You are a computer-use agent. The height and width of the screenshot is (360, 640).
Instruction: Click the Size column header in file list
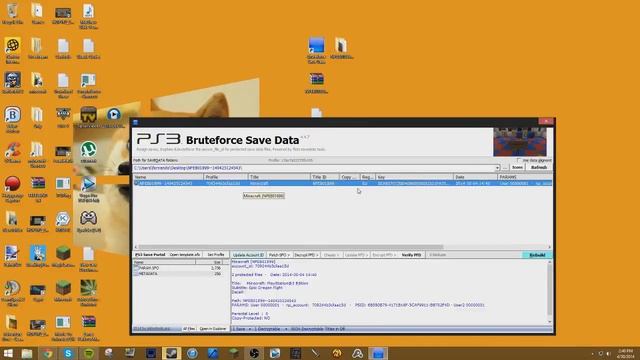pyautogui.click(x=210, y=262)
